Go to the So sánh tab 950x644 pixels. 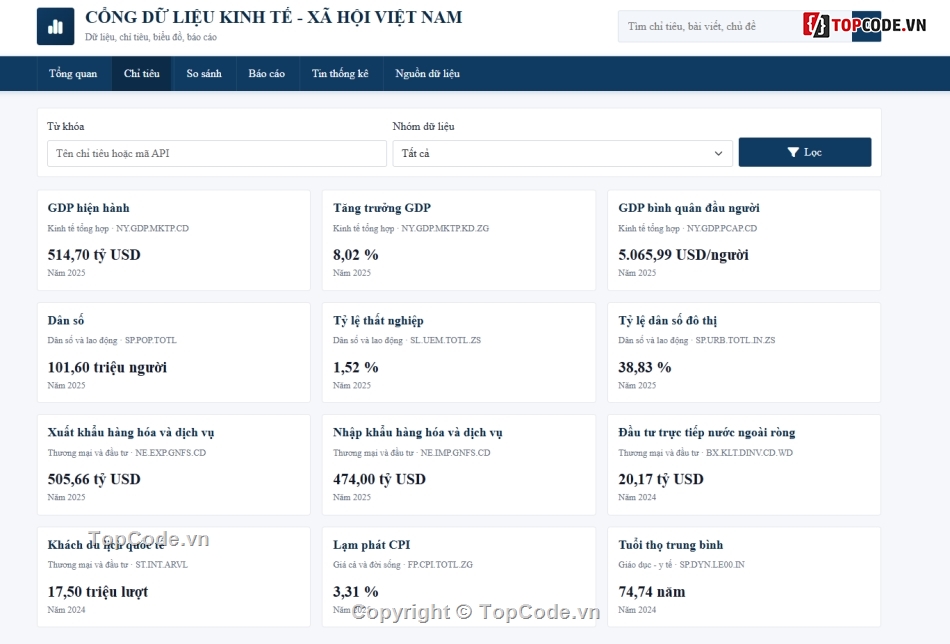coord(204,73)
